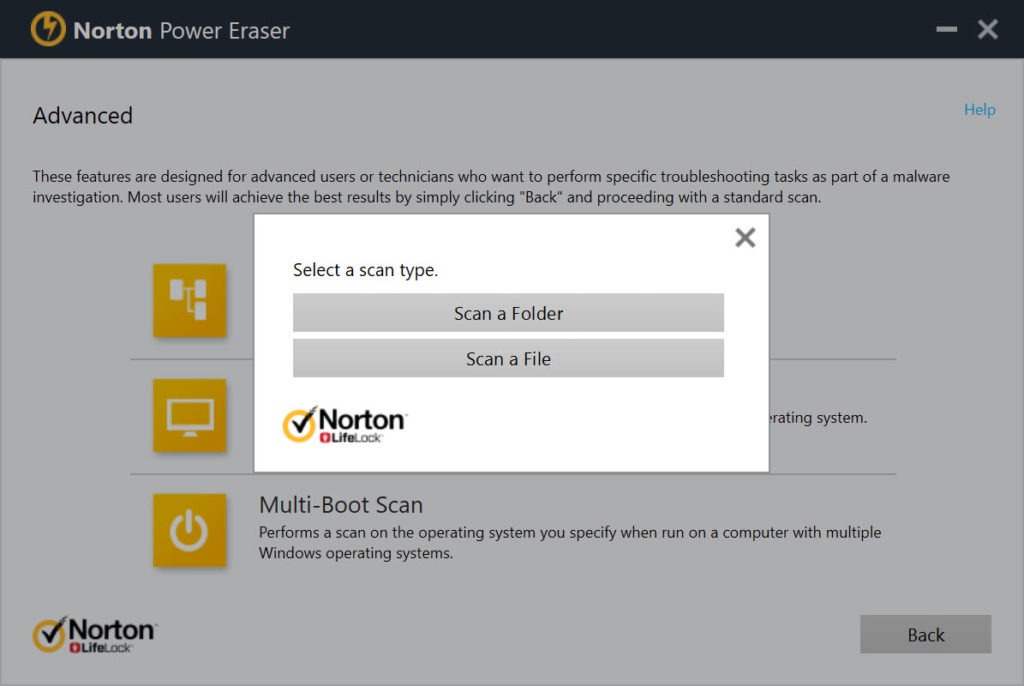Click the 'Select a scan type.' prompt text

coord(365,270)
